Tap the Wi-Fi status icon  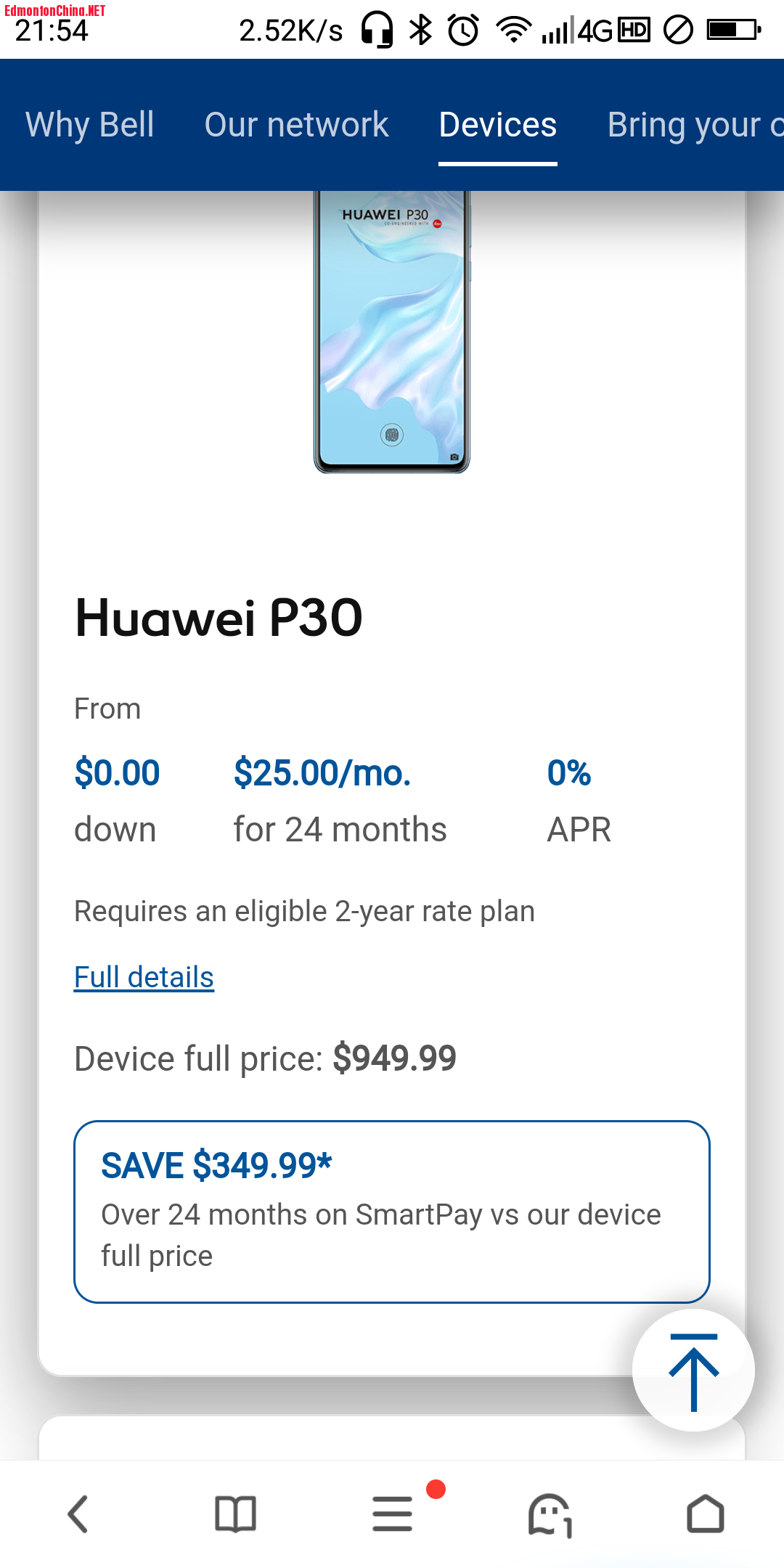(513, 30)
